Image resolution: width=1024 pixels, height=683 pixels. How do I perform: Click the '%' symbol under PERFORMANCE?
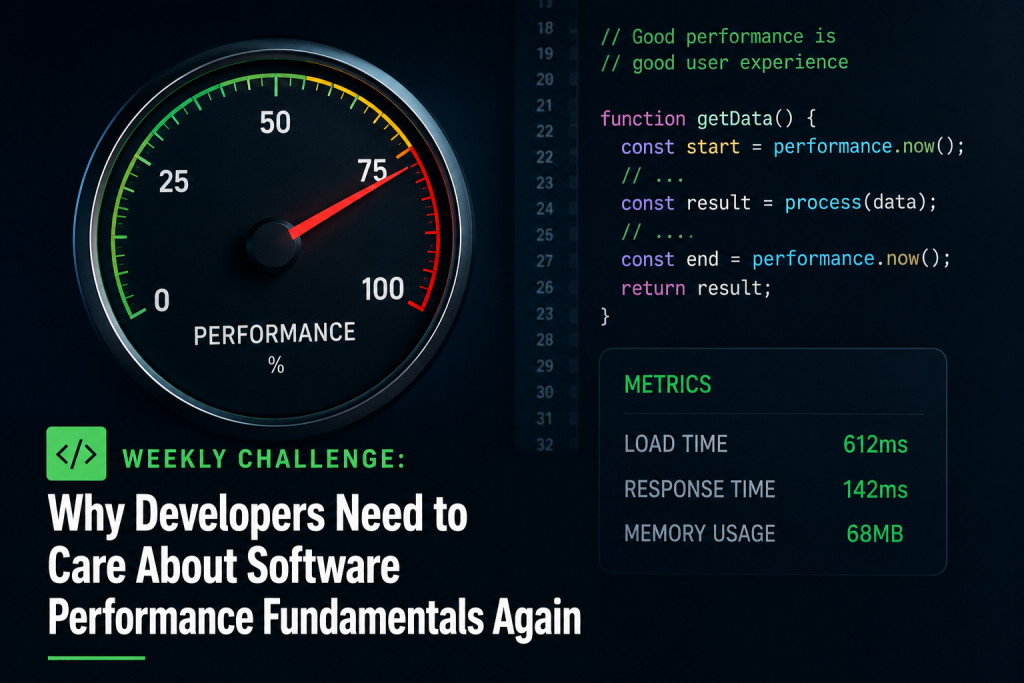pyautogui.click(x=276, y=365)
